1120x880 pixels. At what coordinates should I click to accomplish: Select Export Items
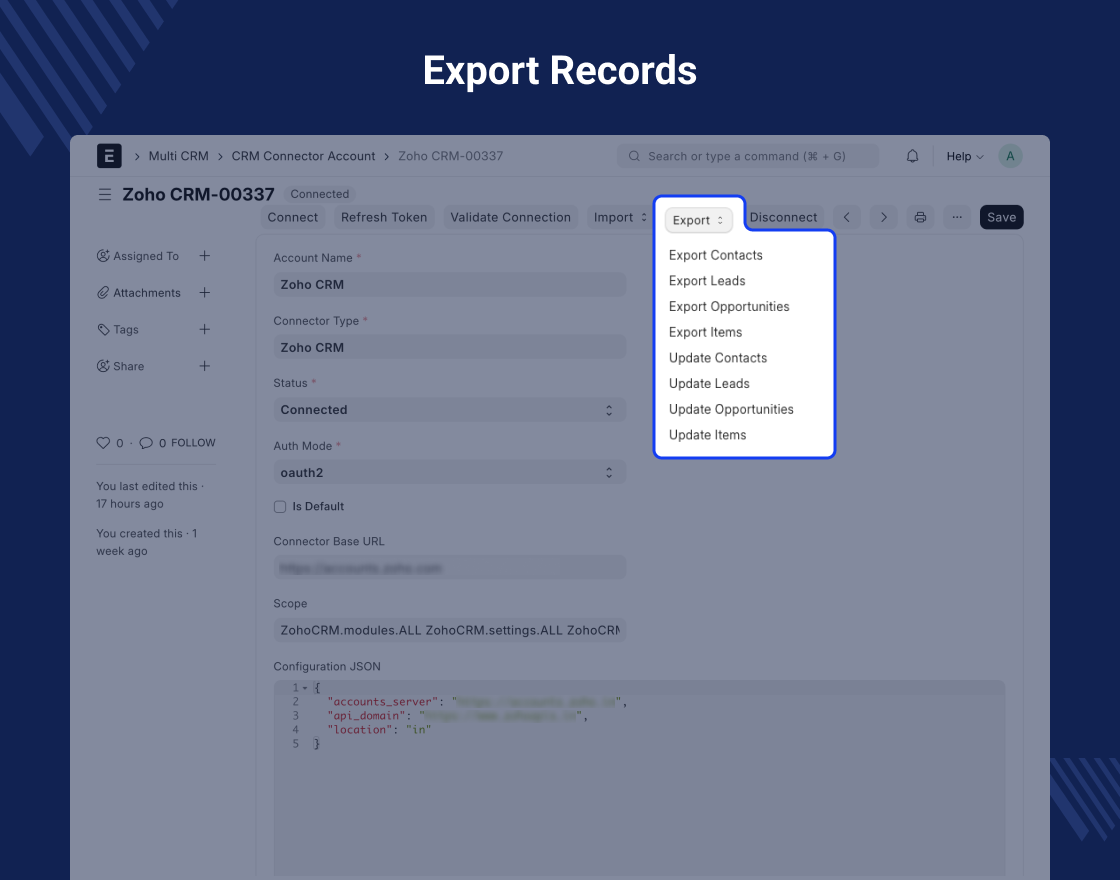point(706,332)
